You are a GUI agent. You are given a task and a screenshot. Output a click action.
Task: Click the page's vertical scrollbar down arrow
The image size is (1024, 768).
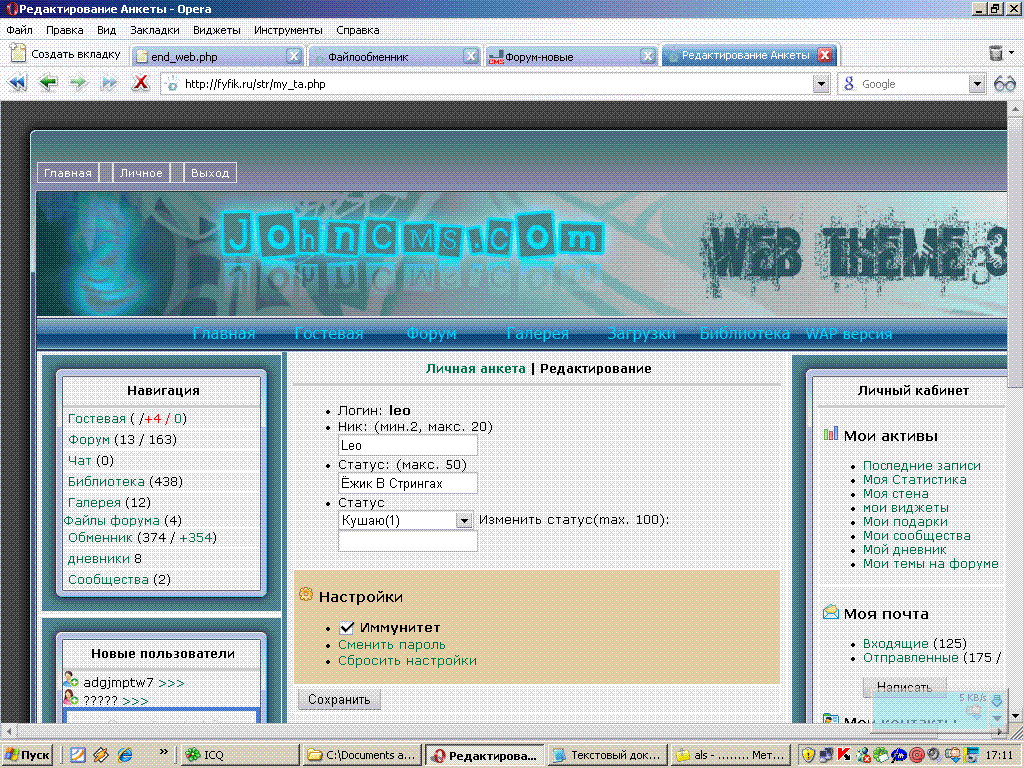[1015, 716]
